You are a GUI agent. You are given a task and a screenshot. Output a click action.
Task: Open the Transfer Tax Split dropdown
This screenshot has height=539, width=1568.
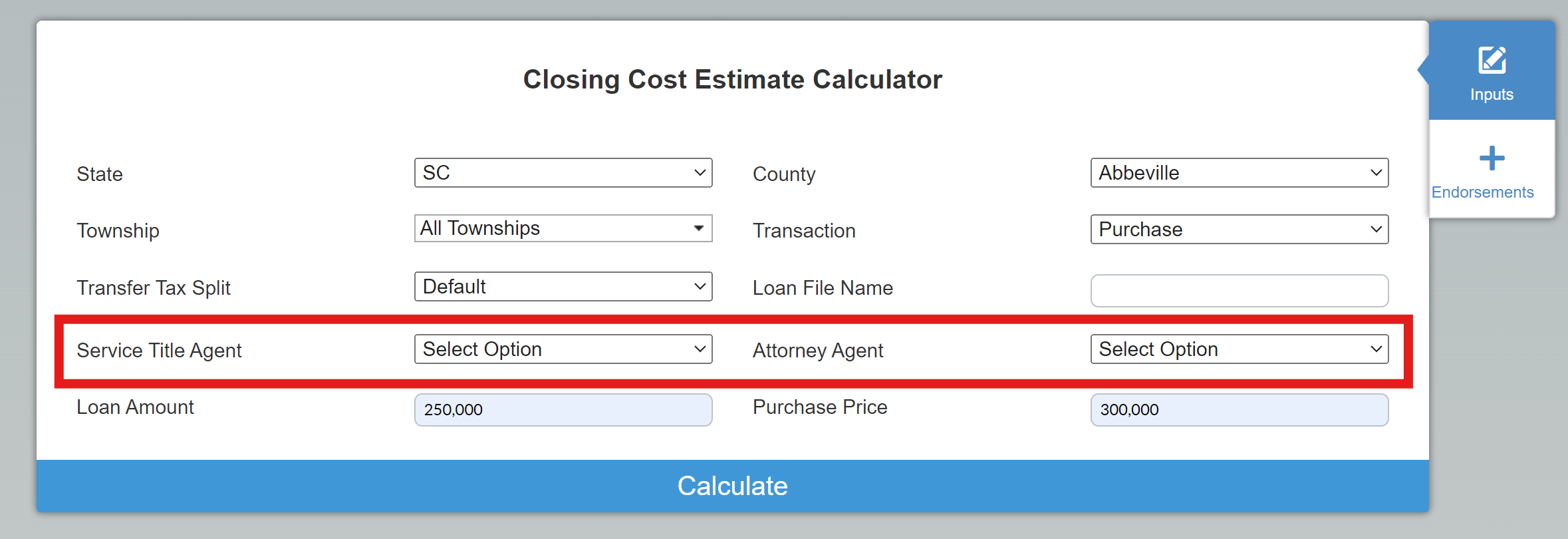(x=563, y=287)
